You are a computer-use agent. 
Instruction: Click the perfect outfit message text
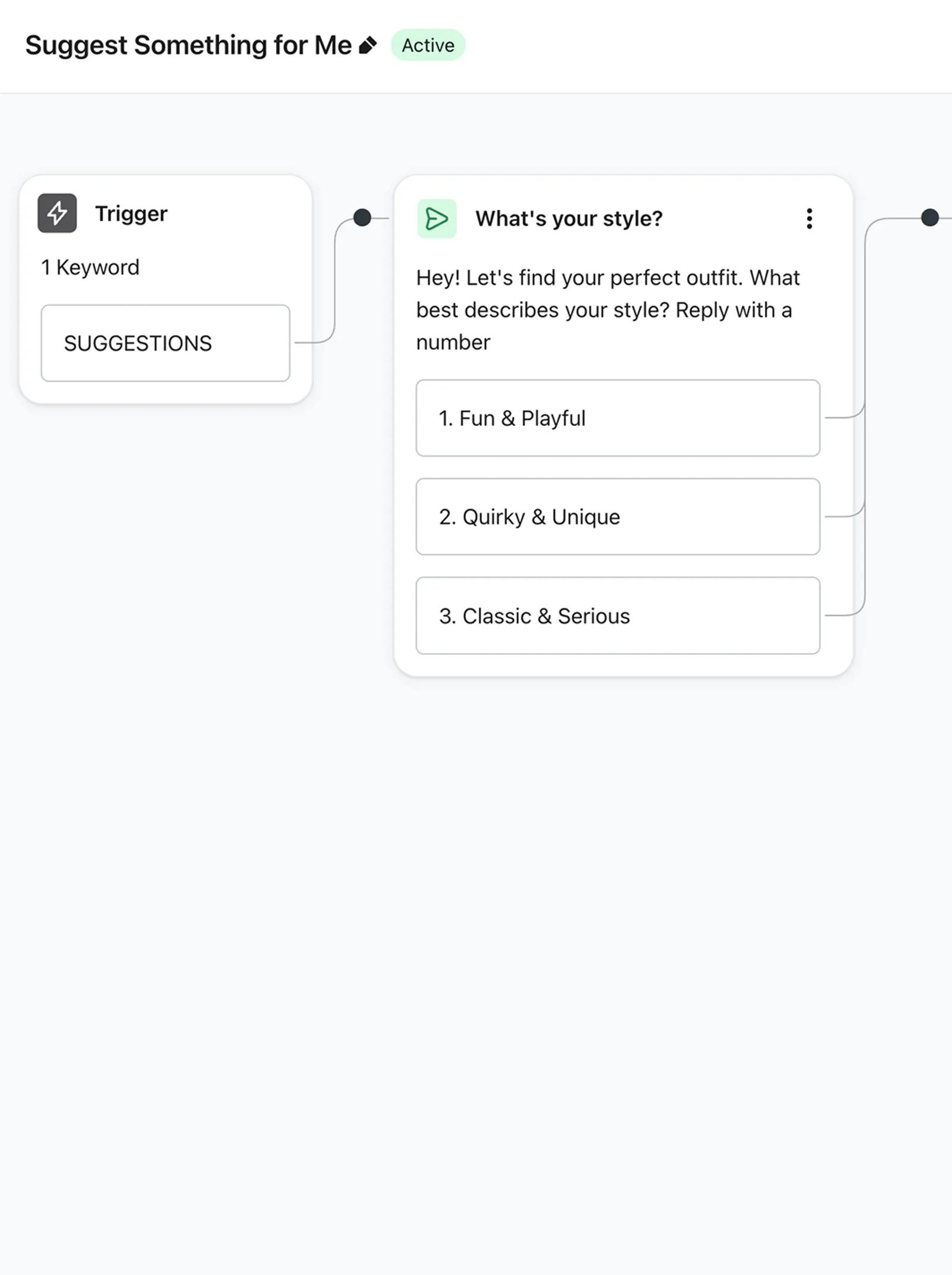pyautogui.click(x=608, y=310)
